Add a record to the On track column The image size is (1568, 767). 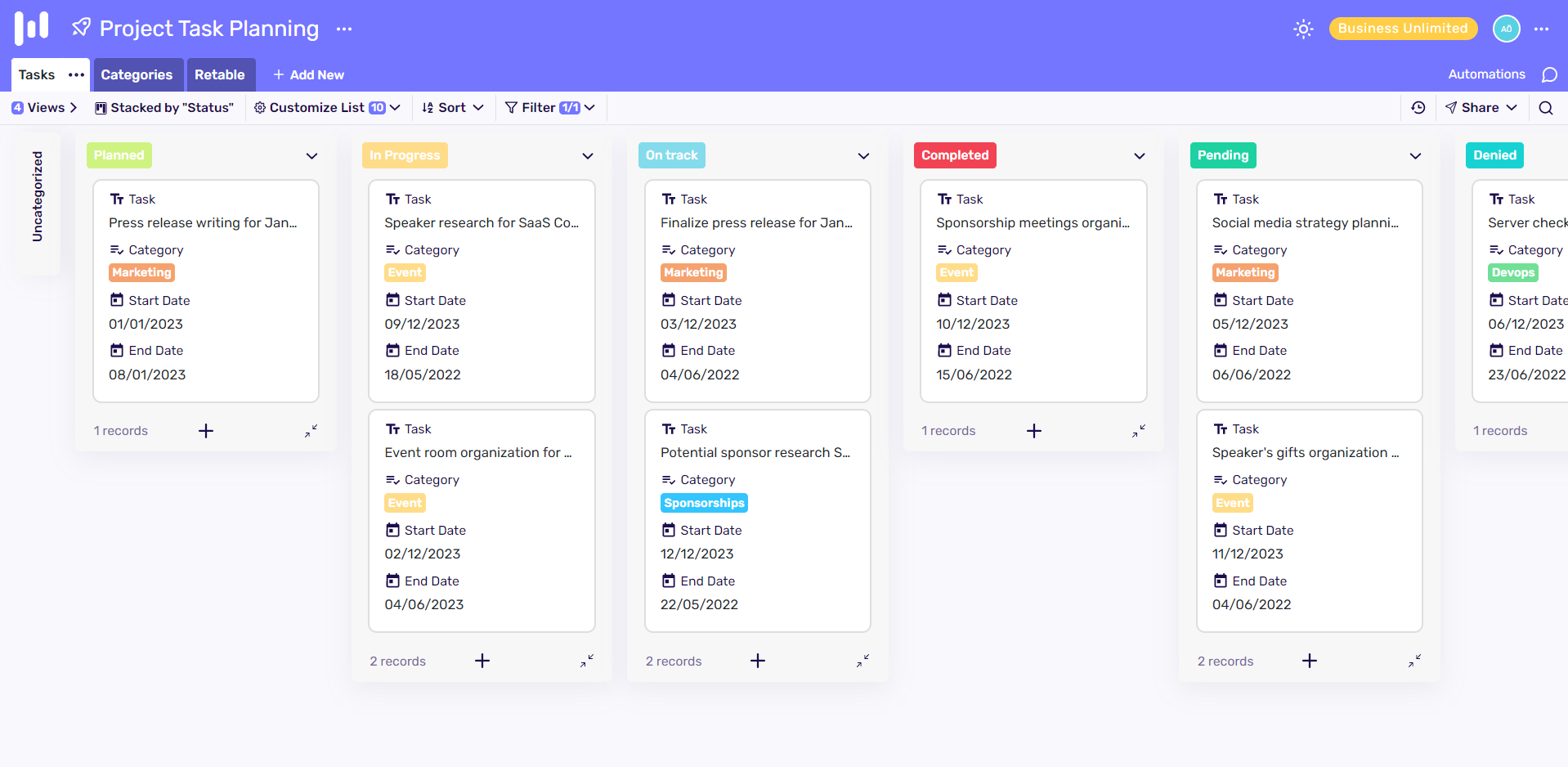coord(758,661)
